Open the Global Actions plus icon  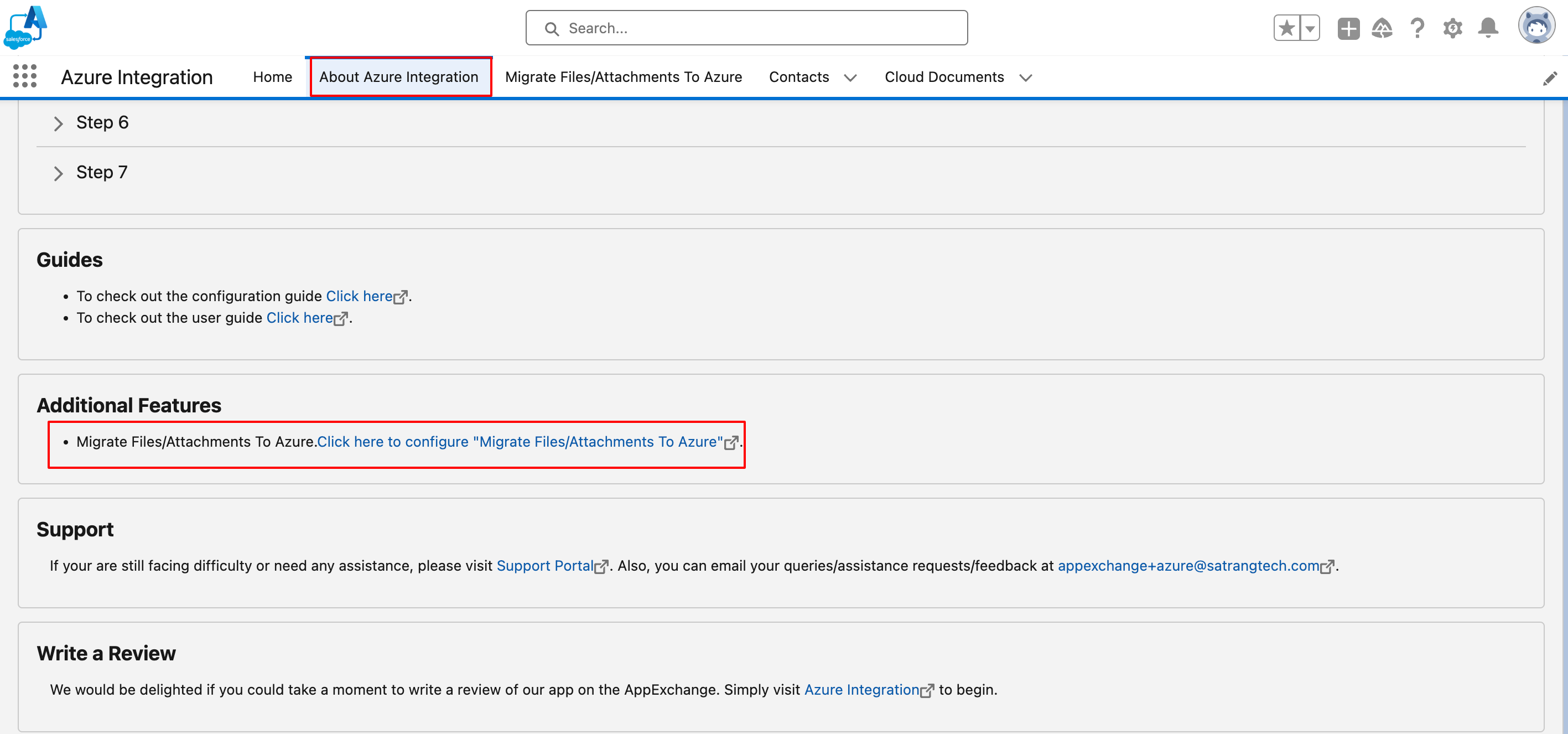point(1348,28)
